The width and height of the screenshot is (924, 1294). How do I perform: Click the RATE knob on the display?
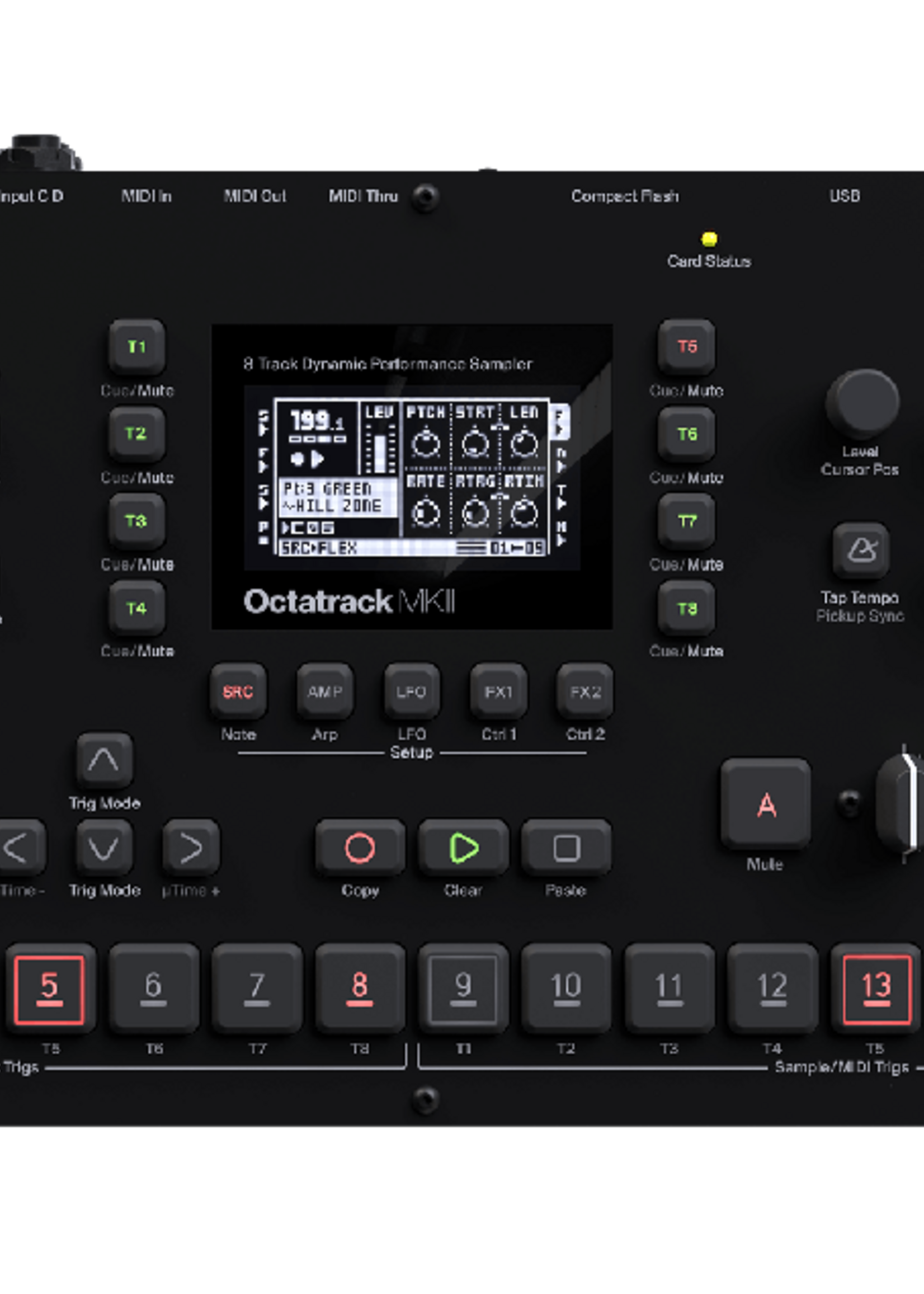426,513
